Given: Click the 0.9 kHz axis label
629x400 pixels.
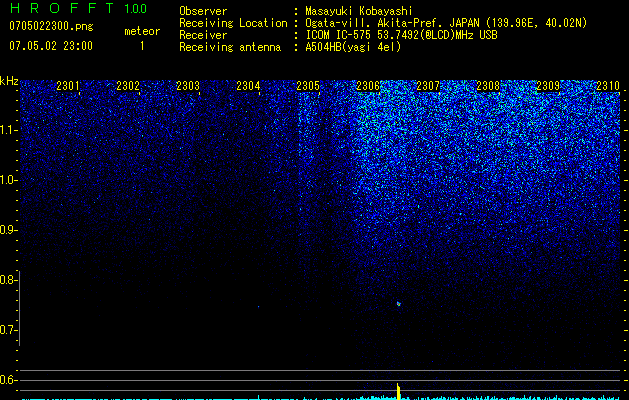Looking at the screenshot, I should point(9,230).
